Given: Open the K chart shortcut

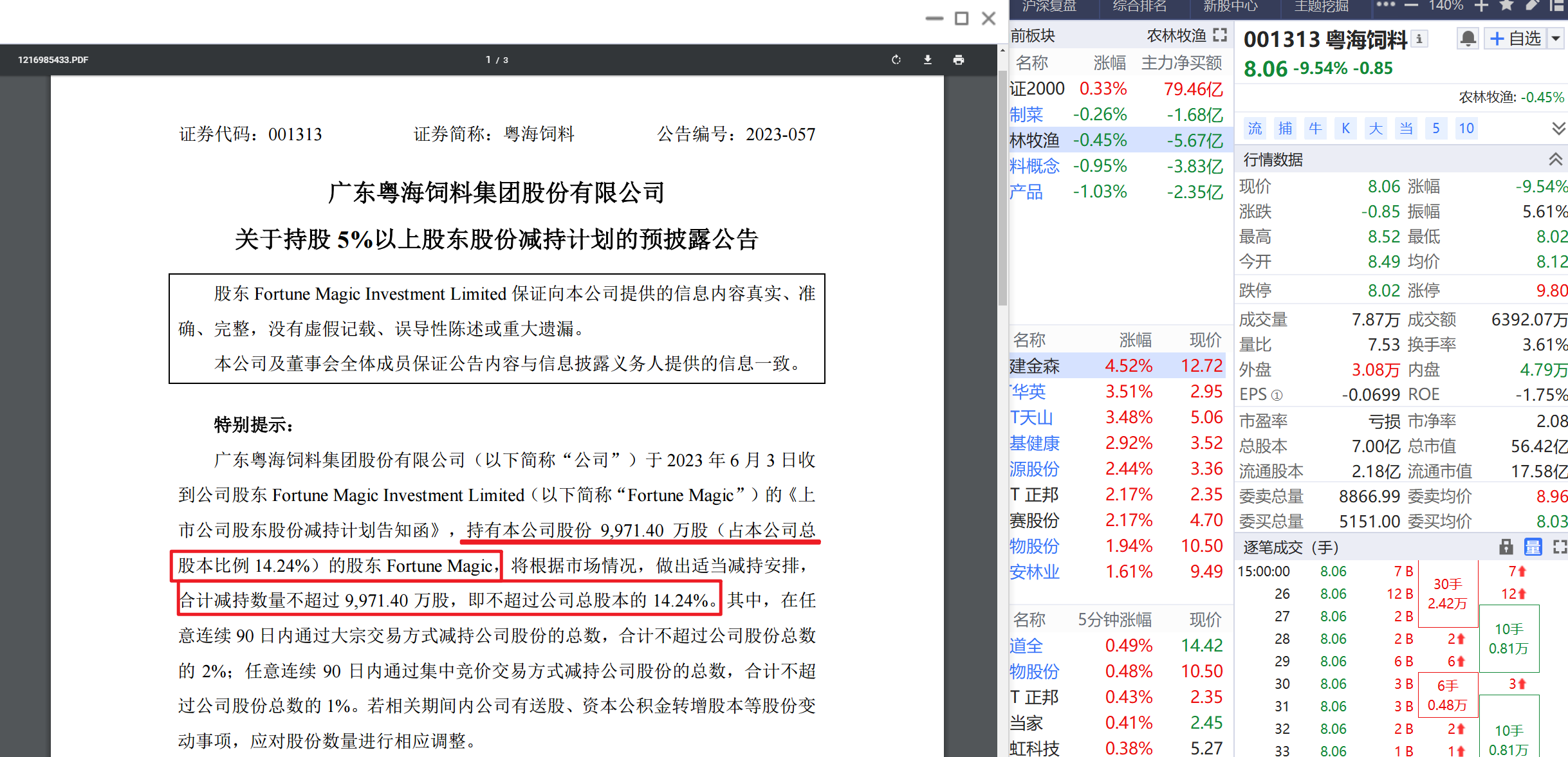Looking at the screenshot, I should pyautogui.click(x=1345, y=128).
